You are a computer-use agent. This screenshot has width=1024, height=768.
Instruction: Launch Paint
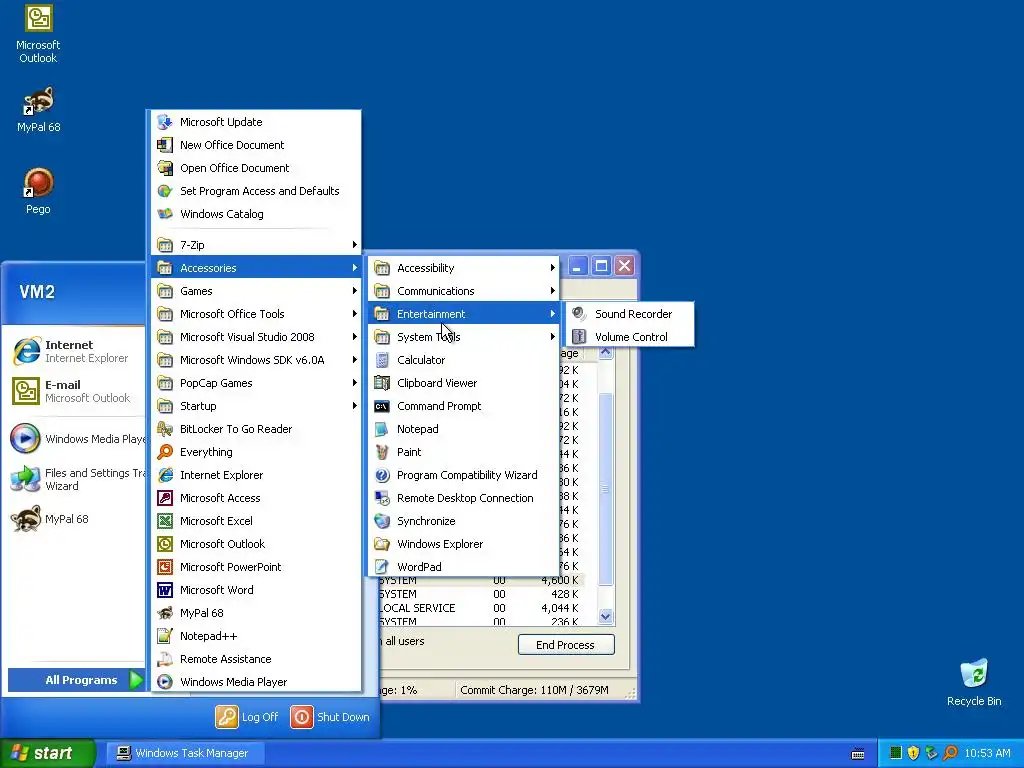point(463,452)
